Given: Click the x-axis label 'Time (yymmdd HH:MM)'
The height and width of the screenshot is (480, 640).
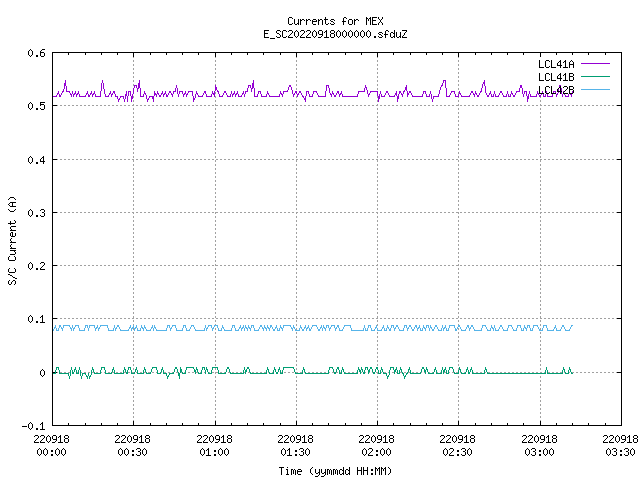Looking at the screenshot, I should pyautogui.click(x=335, y=471).
